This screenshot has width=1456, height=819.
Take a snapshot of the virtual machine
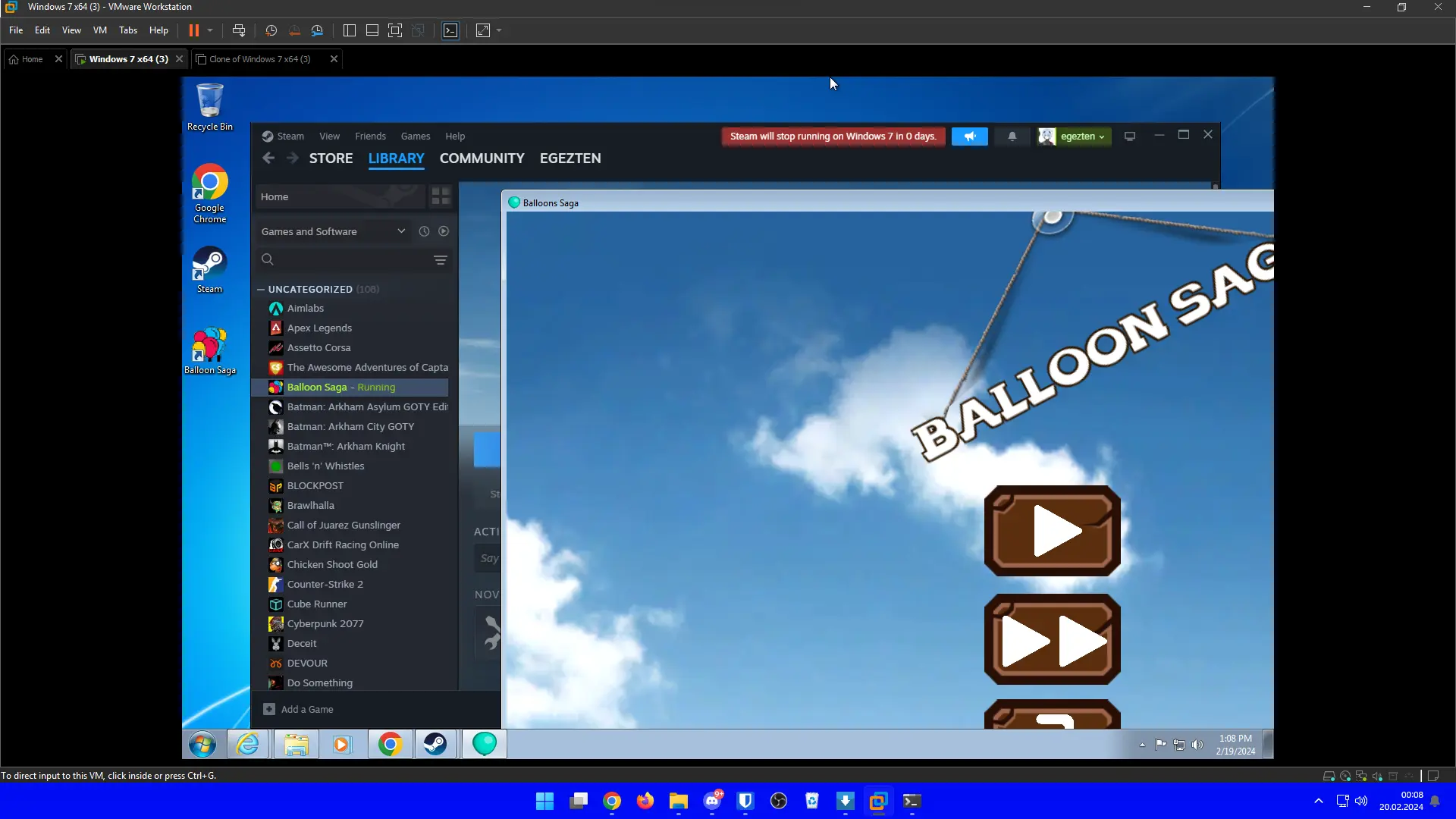(x=271, y=30)
